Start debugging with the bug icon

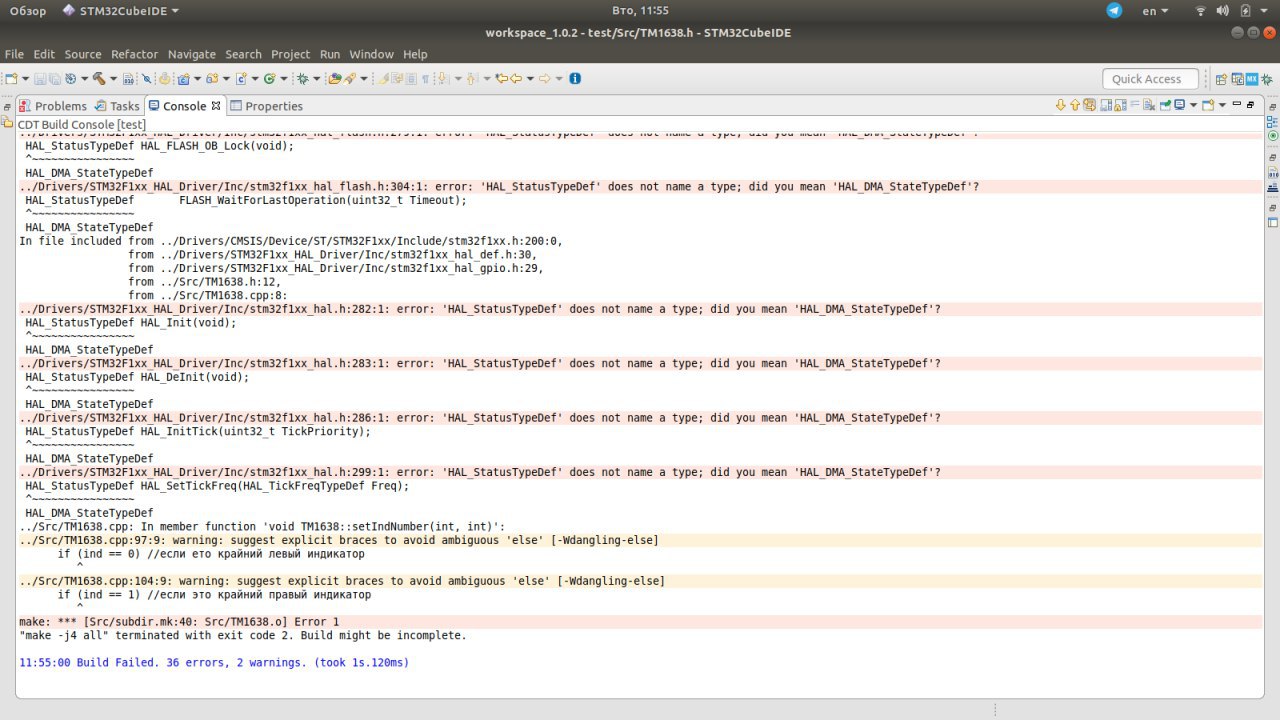click(x=301, y=79)
